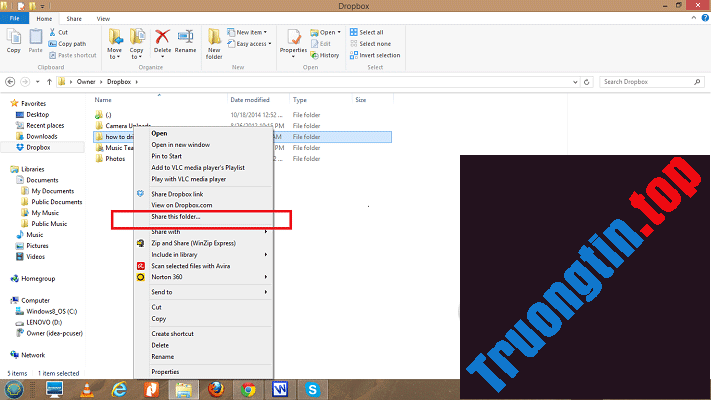Open the Easy access dropdown
This screenshot has width=711, height=400.
[249, 44]
